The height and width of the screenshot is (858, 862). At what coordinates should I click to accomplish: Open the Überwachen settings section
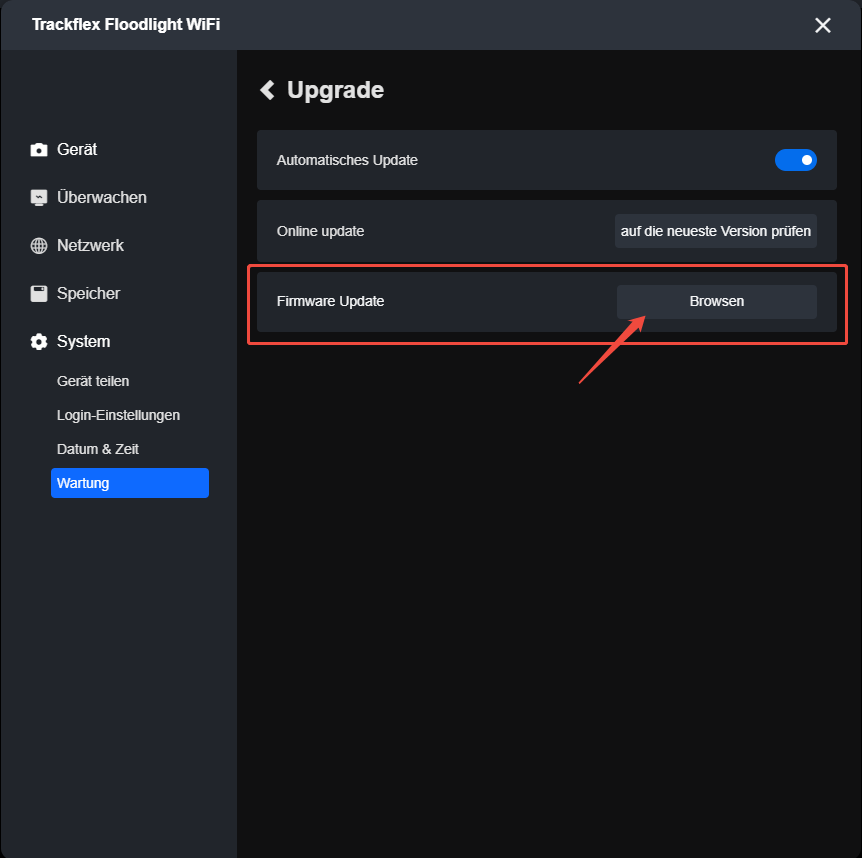coord(101,197)
